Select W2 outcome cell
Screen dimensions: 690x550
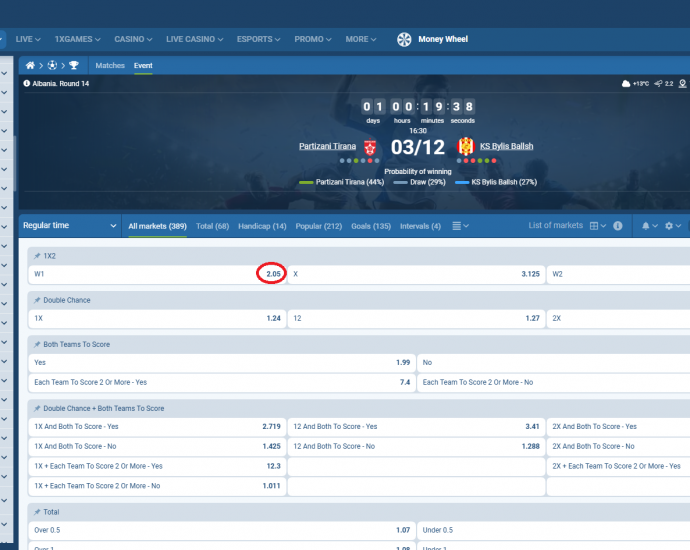tap(618, 274)
